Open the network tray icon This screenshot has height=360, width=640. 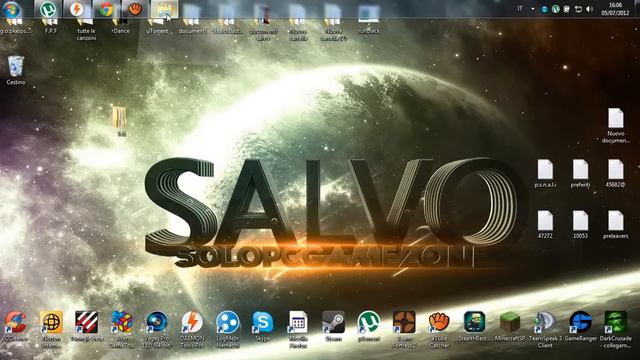(578, 9)
